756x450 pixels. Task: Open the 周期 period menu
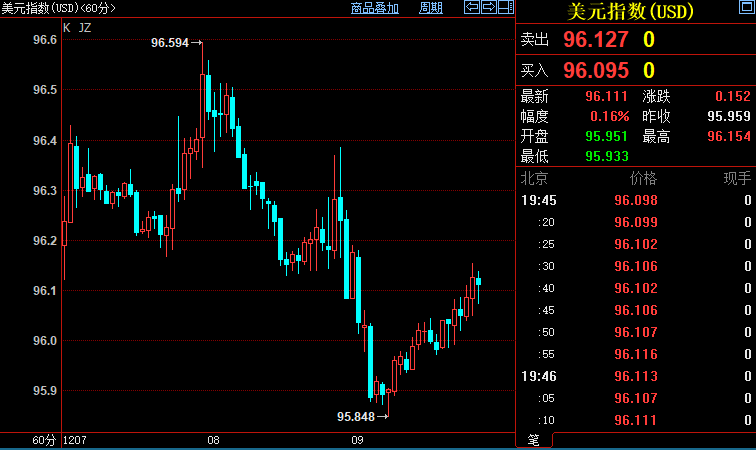[431, 8]
